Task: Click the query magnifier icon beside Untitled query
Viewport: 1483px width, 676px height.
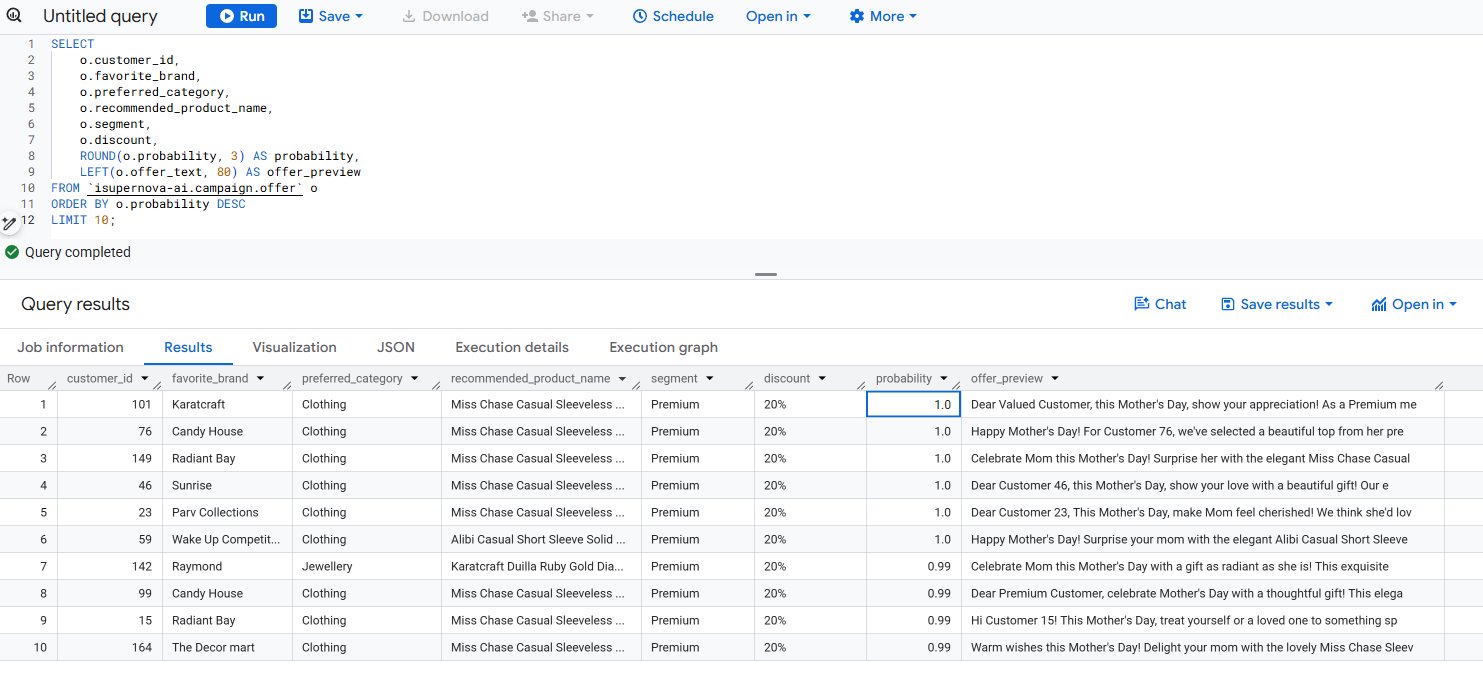Action: pos(14,16)
